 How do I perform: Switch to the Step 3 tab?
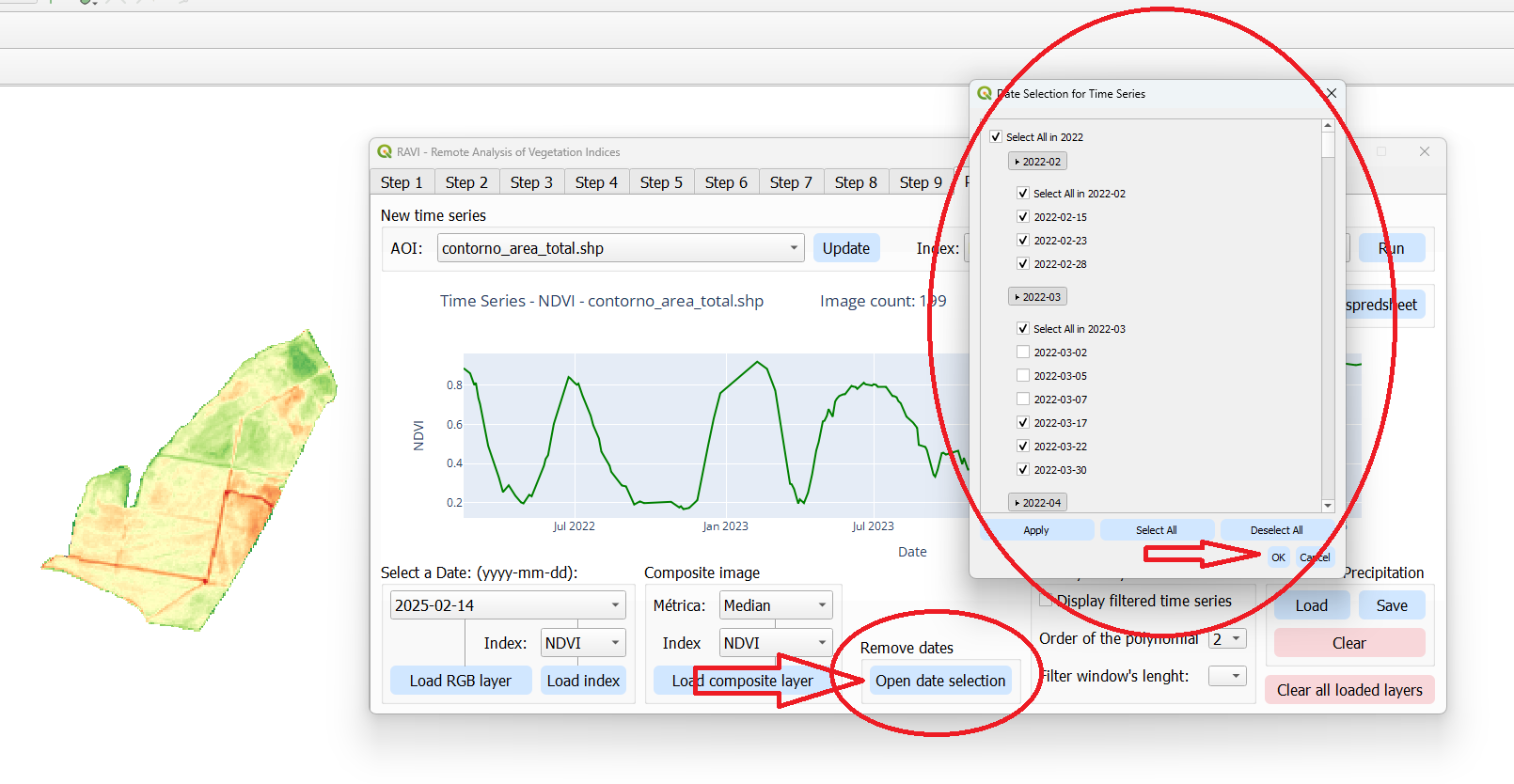click(x=531, y=182)
